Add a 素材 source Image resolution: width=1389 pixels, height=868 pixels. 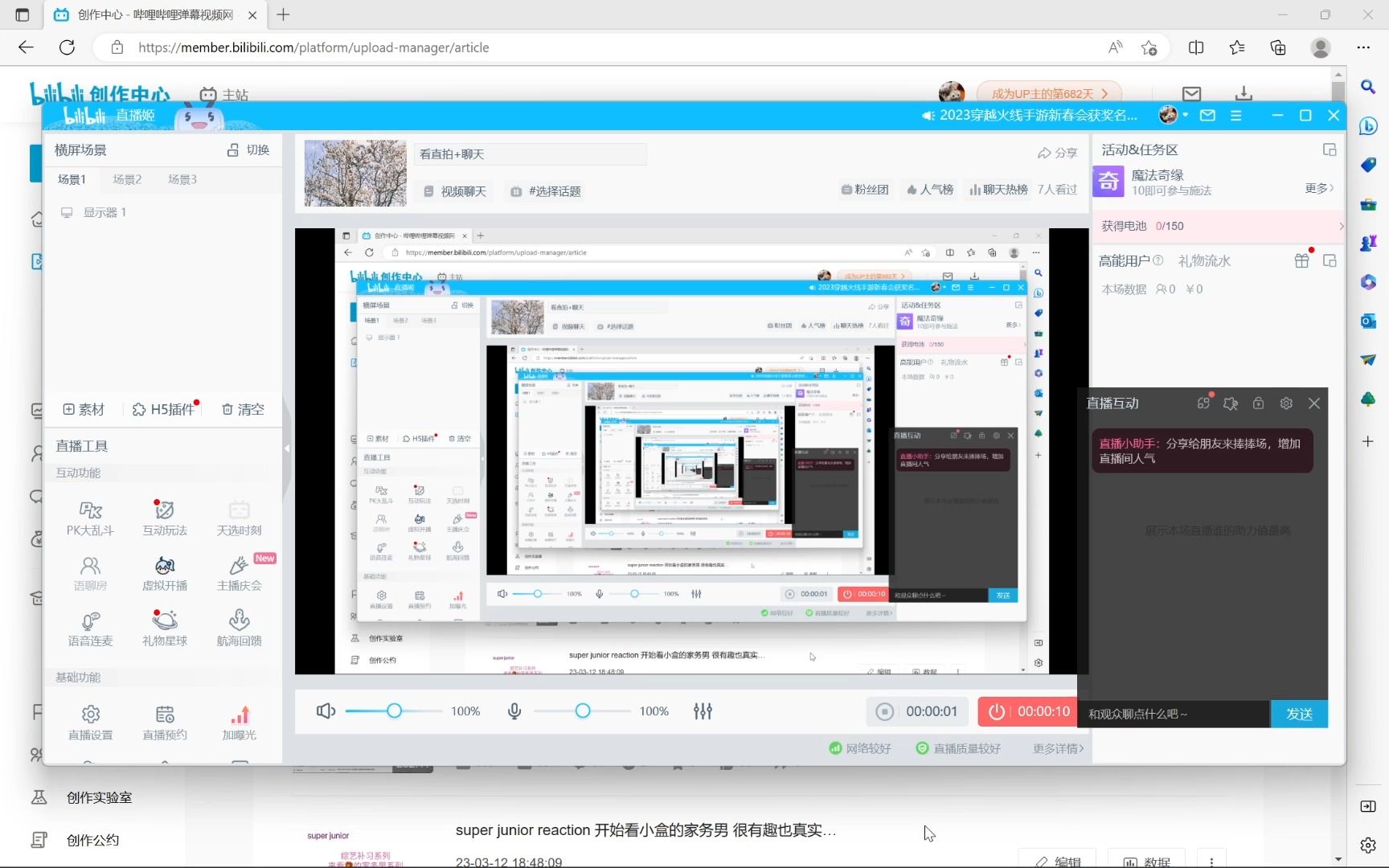[84, 409]
